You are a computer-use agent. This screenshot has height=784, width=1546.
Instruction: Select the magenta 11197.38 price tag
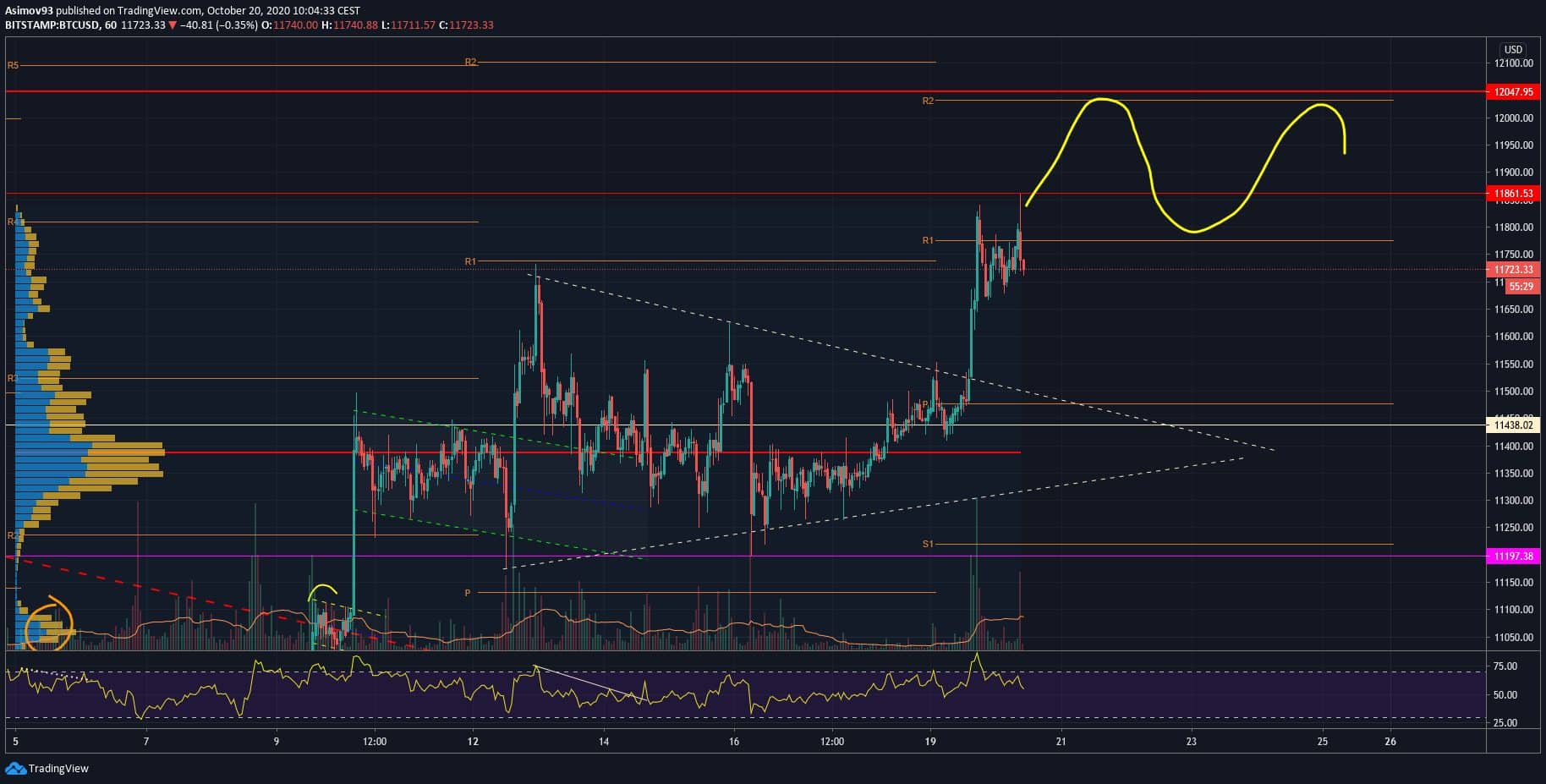[1513, 556]
